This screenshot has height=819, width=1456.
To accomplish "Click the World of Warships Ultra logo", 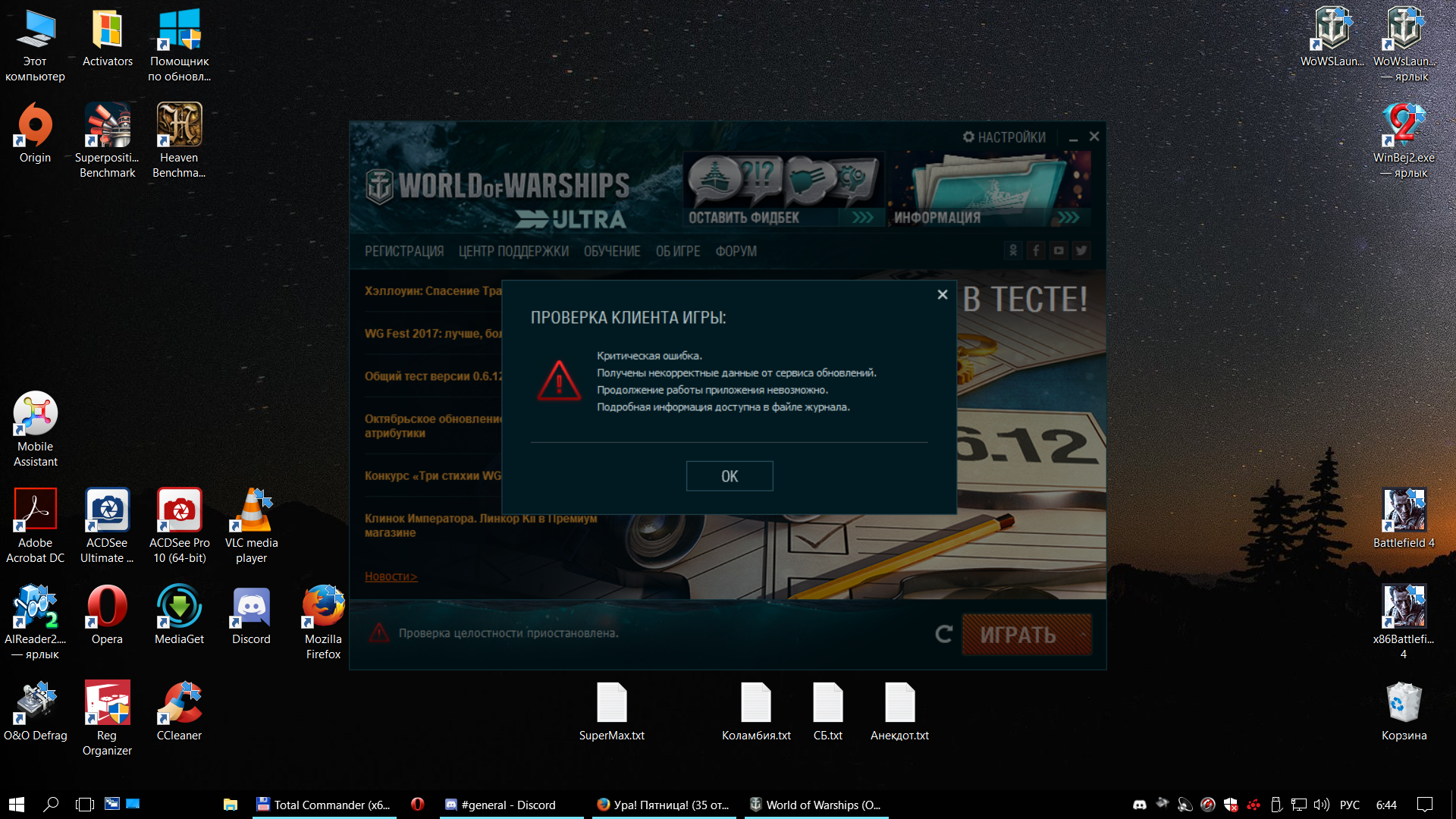I will coord(497,199).
